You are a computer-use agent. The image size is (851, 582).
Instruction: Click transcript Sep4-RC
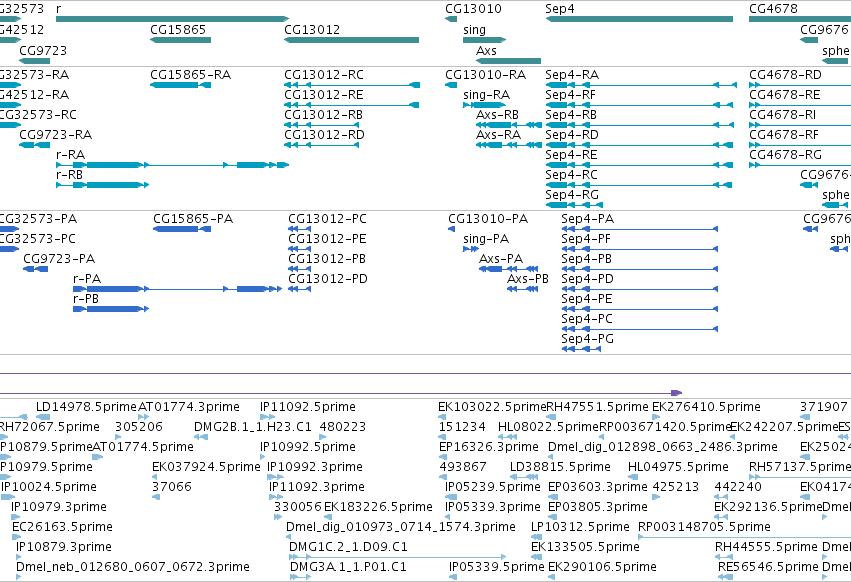coord(639,185)
